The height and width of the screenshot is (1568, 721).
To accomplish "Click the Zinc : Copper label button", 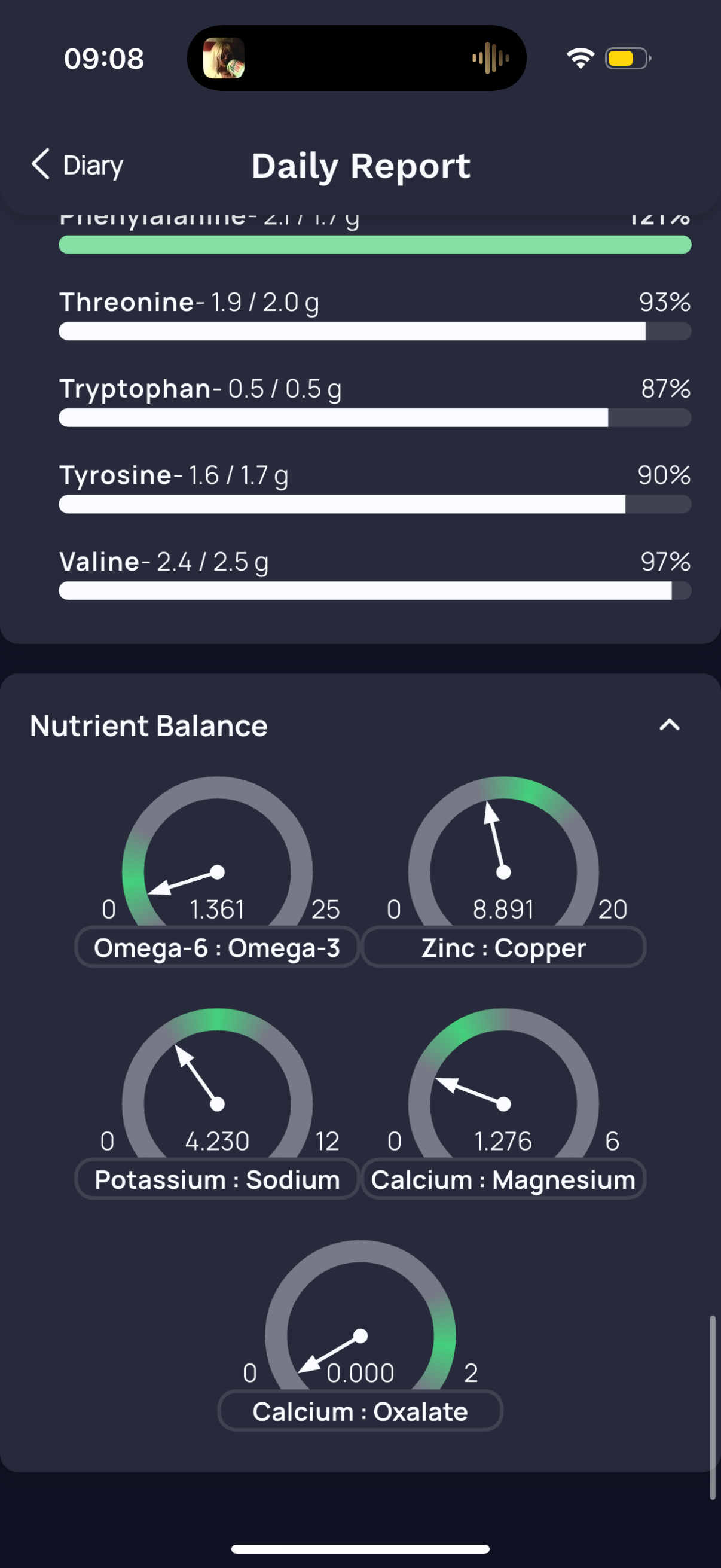I will point(503,947).
